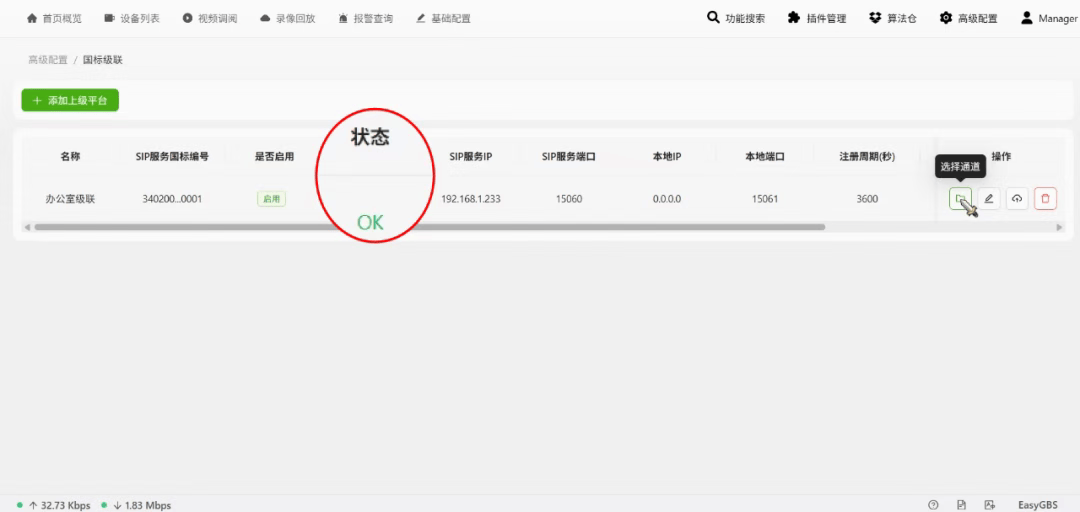Open the Manager user menu
Image resolution: width=1080 pixels, height=512 pixels.
click(1049, 18)
